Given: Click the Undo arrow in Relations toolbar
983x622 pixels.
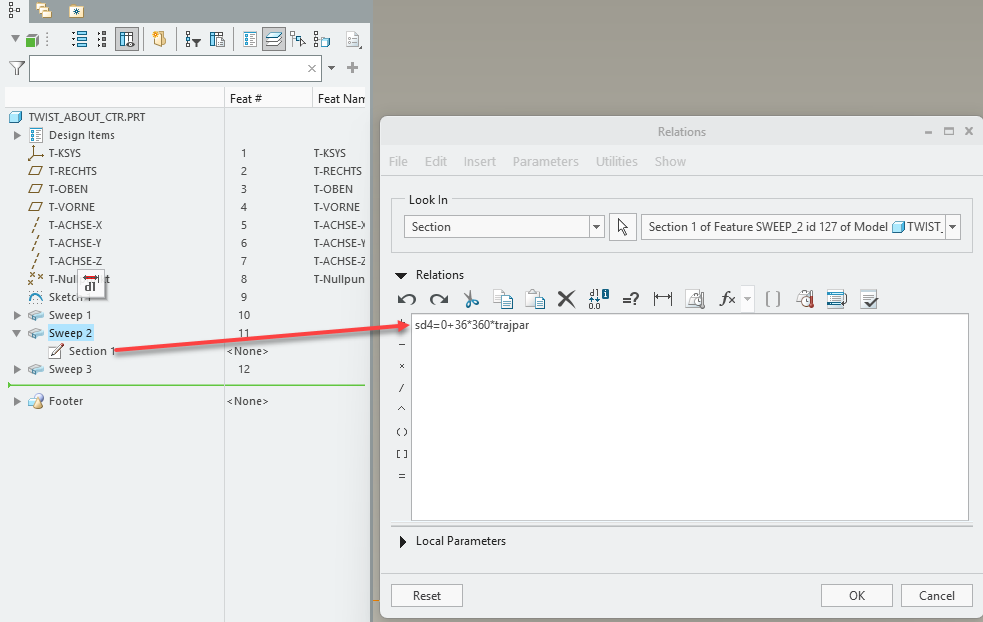Looking at the screenshot, I should pyautogui.click(x=407, y=298).
